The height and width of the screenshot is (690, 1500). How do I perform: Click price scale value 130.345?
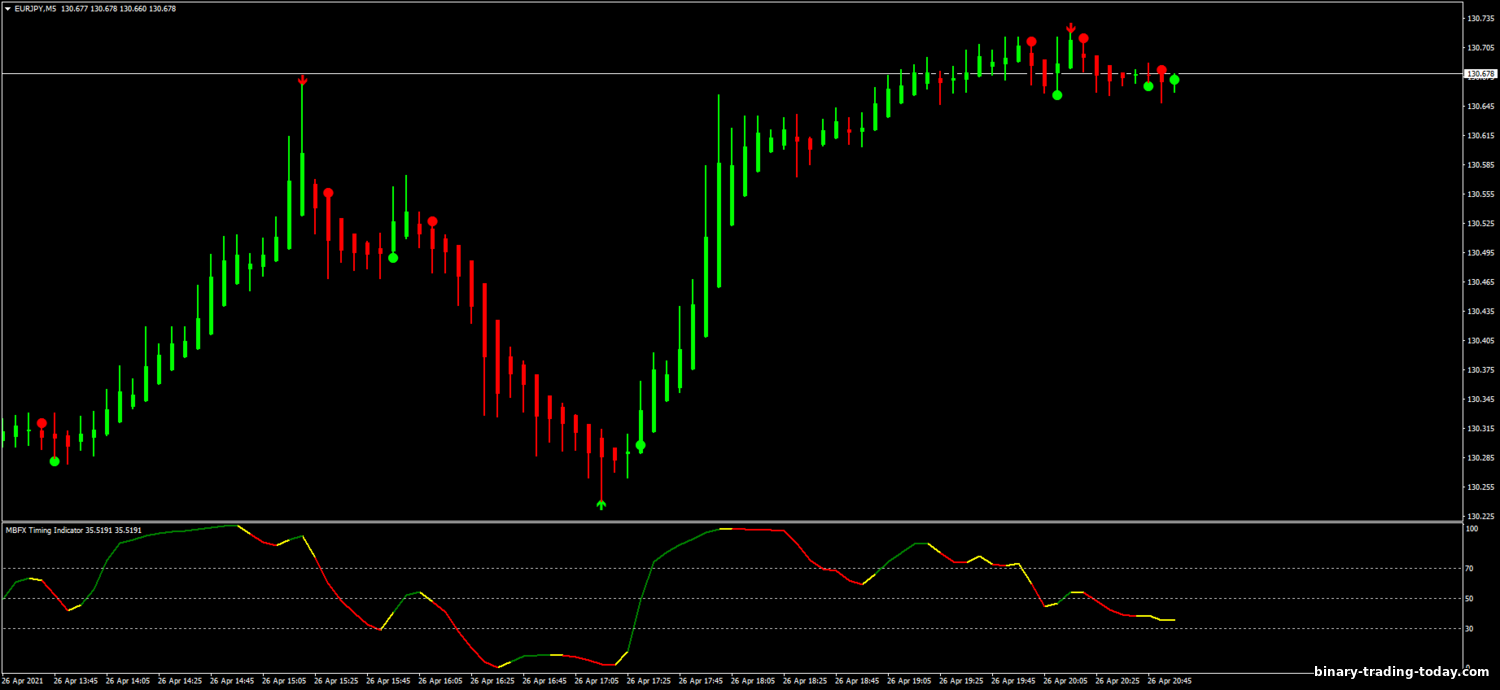pos(1481,399)
